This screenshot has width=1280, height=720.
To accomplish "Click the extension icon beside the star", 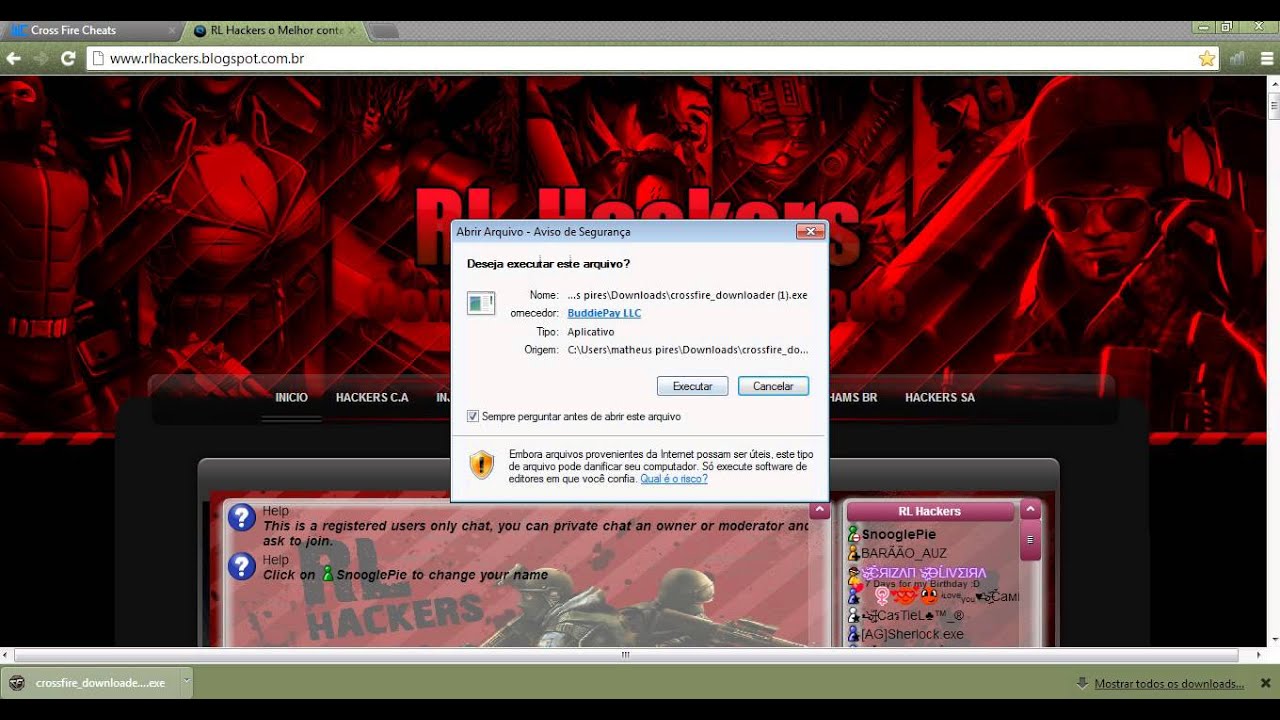I will pos(1238,59).
